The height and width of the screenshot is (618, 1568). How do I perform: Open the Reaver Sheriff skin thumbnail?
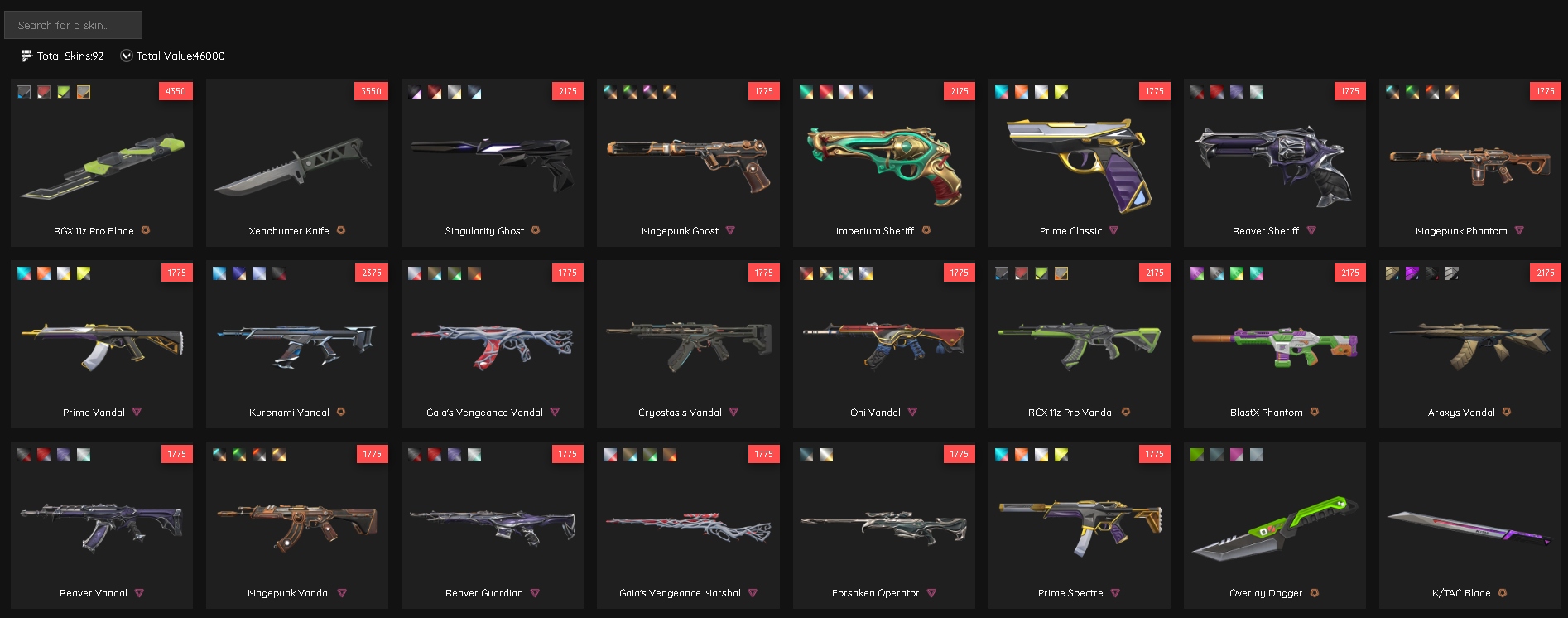(1274, 166)
